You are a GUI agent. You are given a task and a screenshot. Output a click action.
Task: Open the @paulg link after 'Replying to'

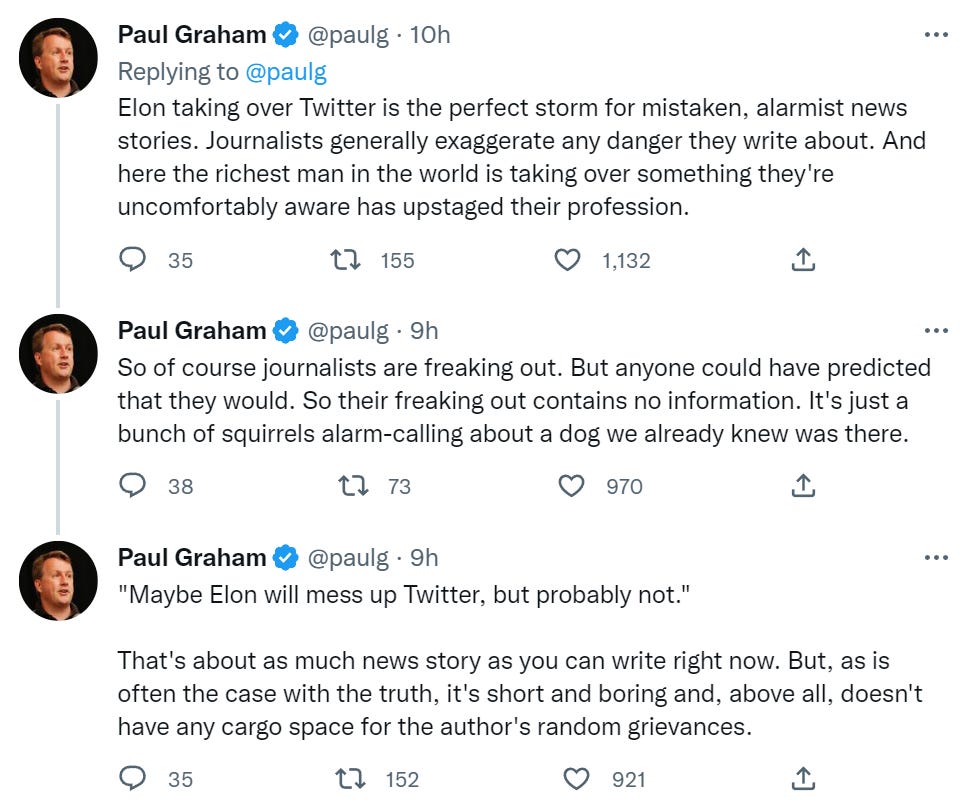coord(286,71)
